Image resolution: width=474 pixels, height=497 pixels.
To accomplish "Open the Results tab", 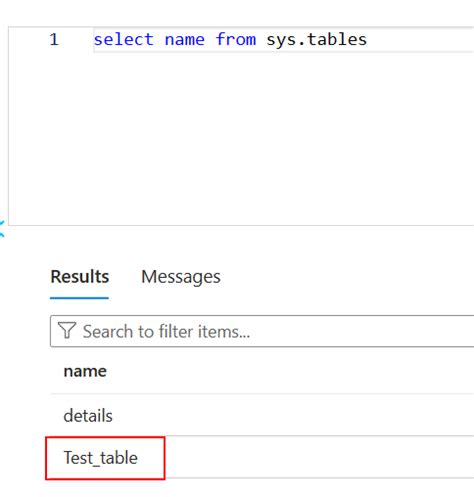I will 80,277.
